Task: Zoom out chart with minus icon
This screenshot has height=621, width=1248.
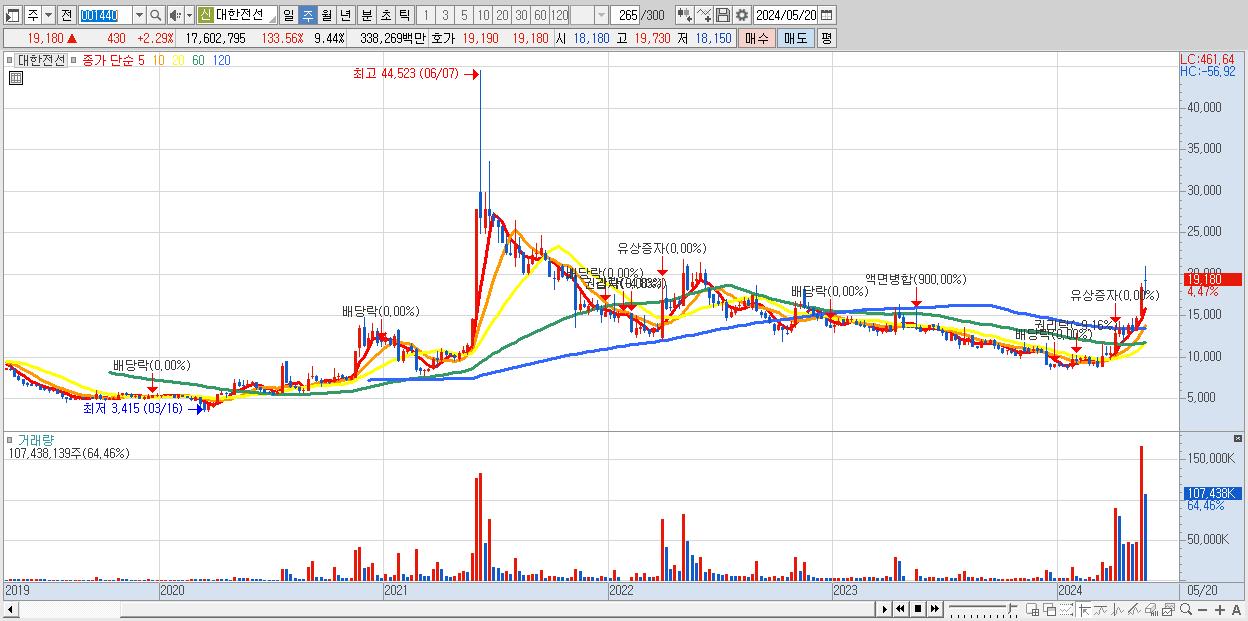Action: coord(1202,609)
